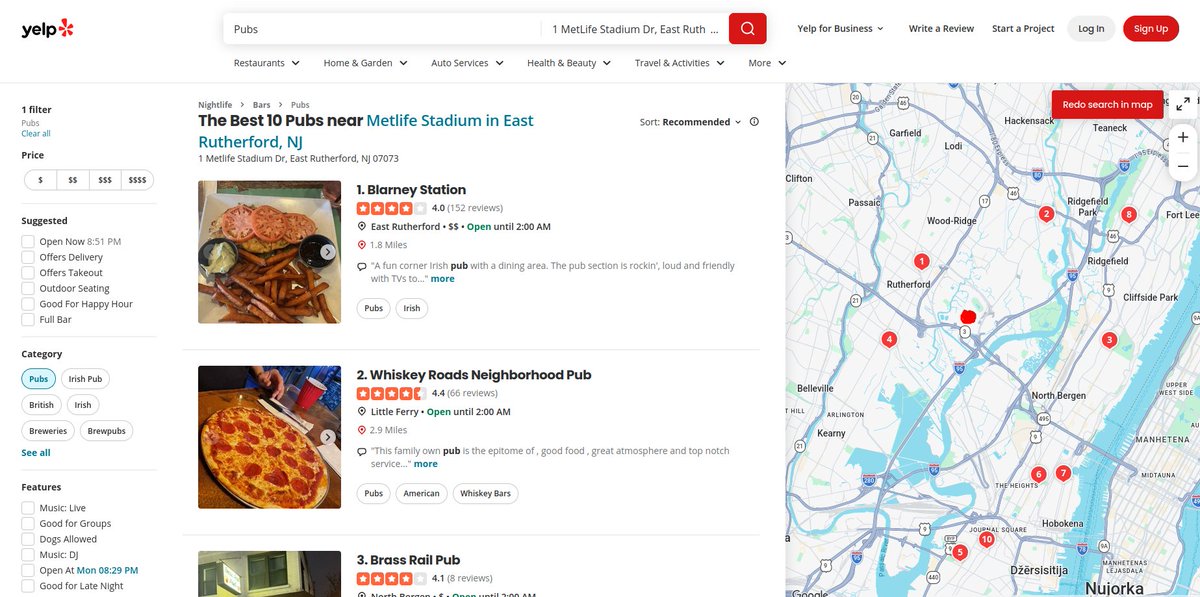
Task: Expand the map to fullscreen
Action: click(x=1183, y=104)
